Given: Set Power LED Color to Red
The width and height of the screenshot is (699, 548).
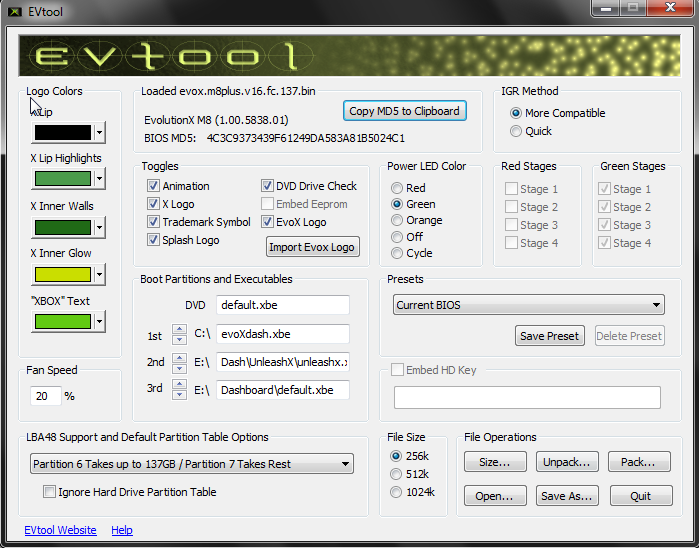Looking at the screenshot, I should [x=397, y=188].
